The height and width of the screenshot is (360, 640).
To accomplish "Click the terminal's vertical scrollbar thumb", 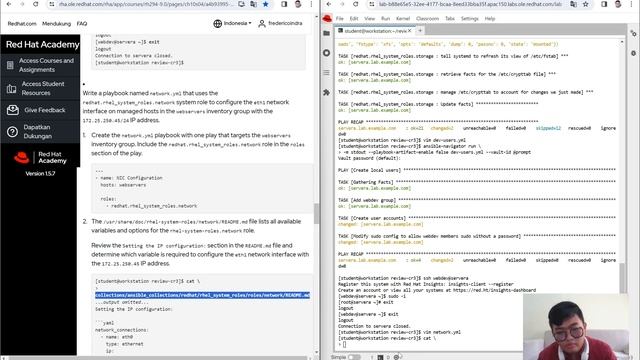I will click(622, 278).
